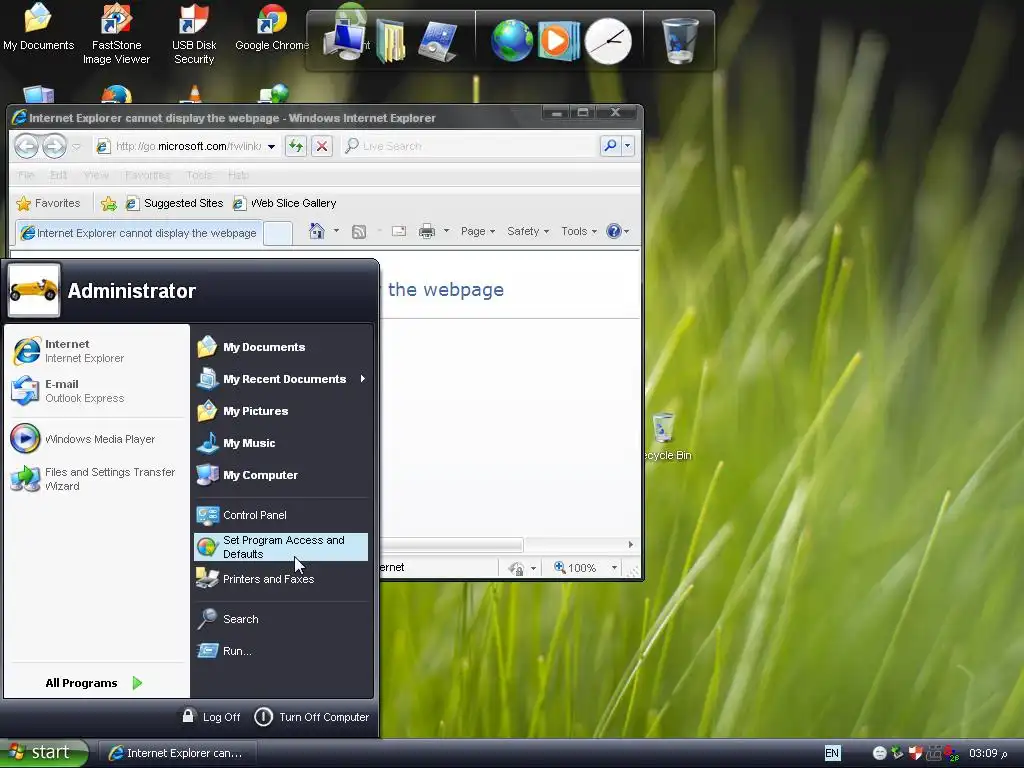Image resolution: width=1024 pixels, height=768 pixels.
Task: Open the Page menu in IE
Action: [x=477, y=231]
